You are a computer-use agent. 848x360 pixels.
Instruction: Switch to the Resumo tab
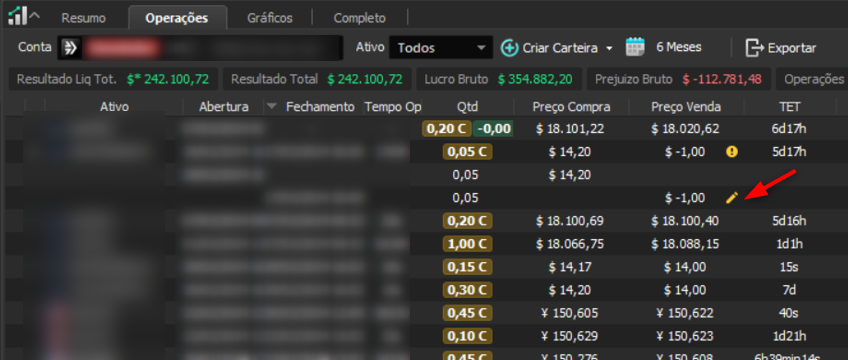(x=83, y=18)
